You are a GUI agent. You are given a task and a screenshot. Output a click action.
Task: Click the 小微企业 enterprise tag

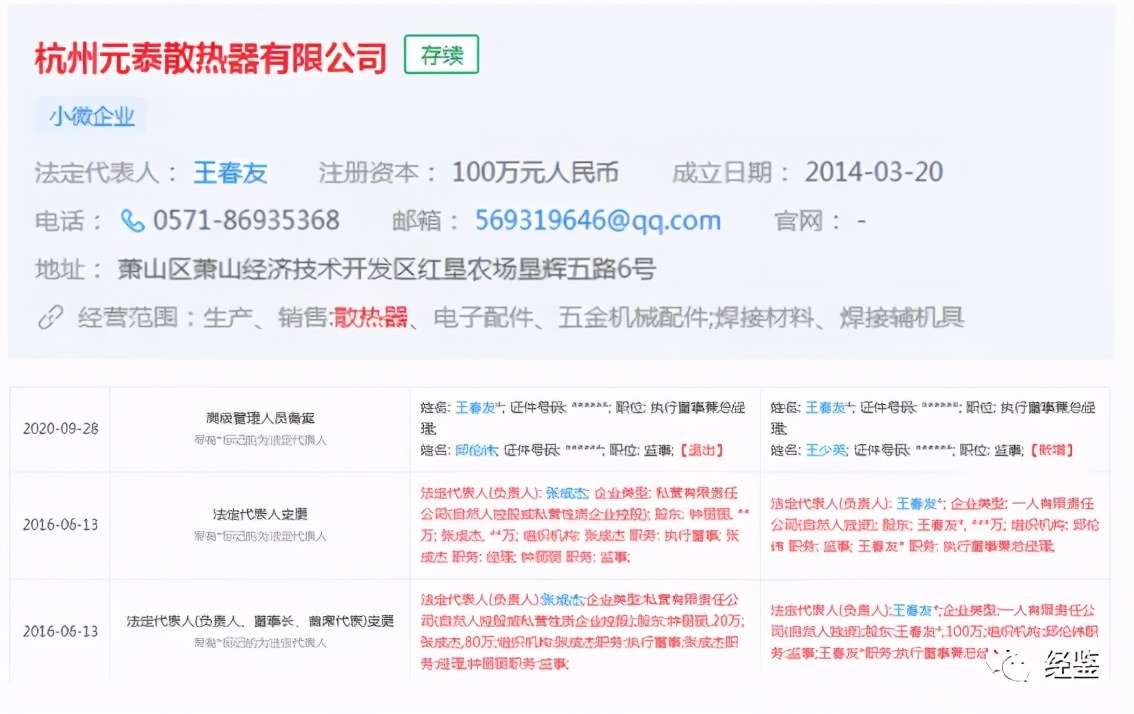pyautogui.click(x=91, y=116)
